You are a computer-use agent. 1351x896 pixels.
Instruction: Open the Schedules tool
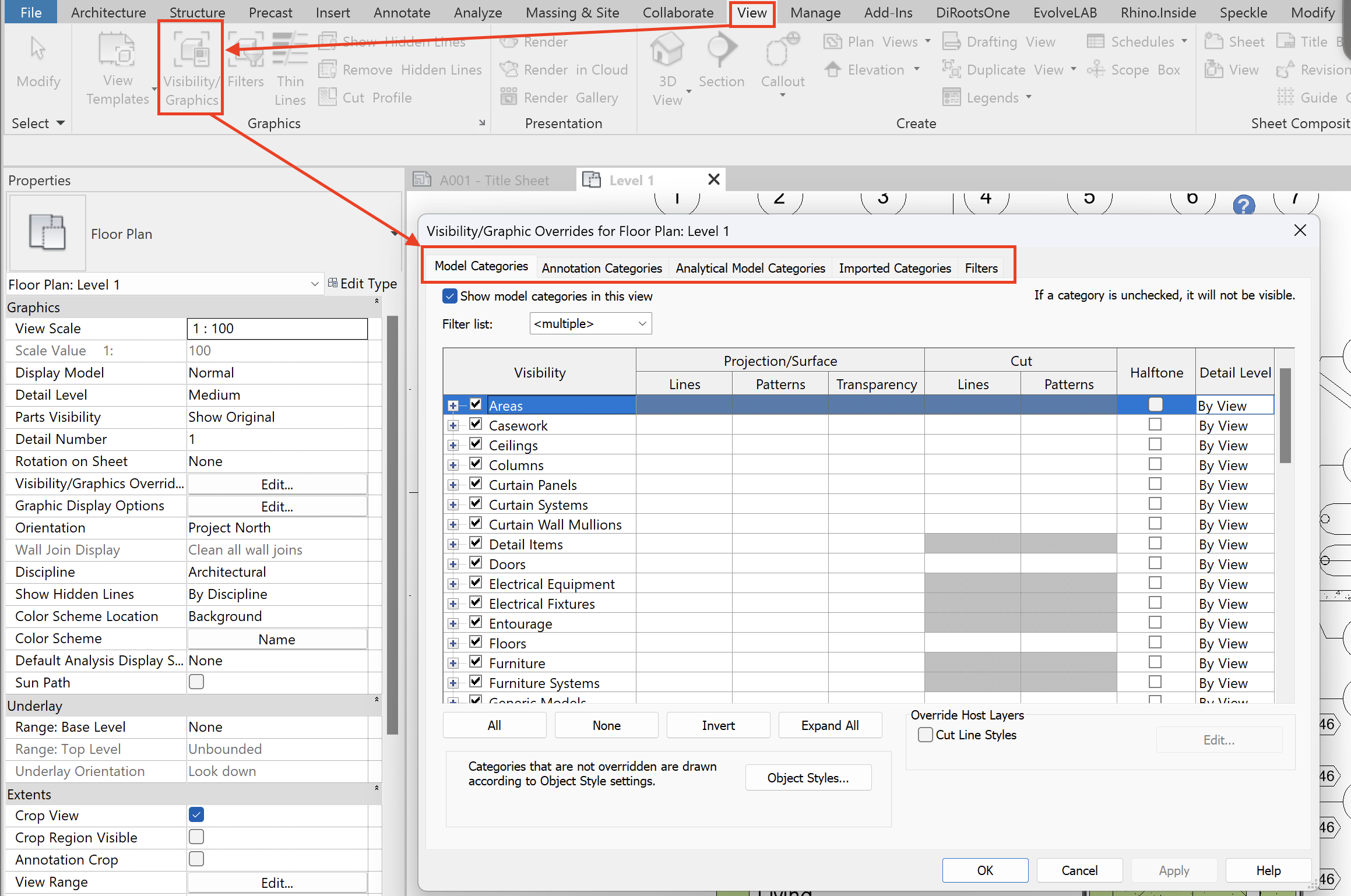[1137, 42]
